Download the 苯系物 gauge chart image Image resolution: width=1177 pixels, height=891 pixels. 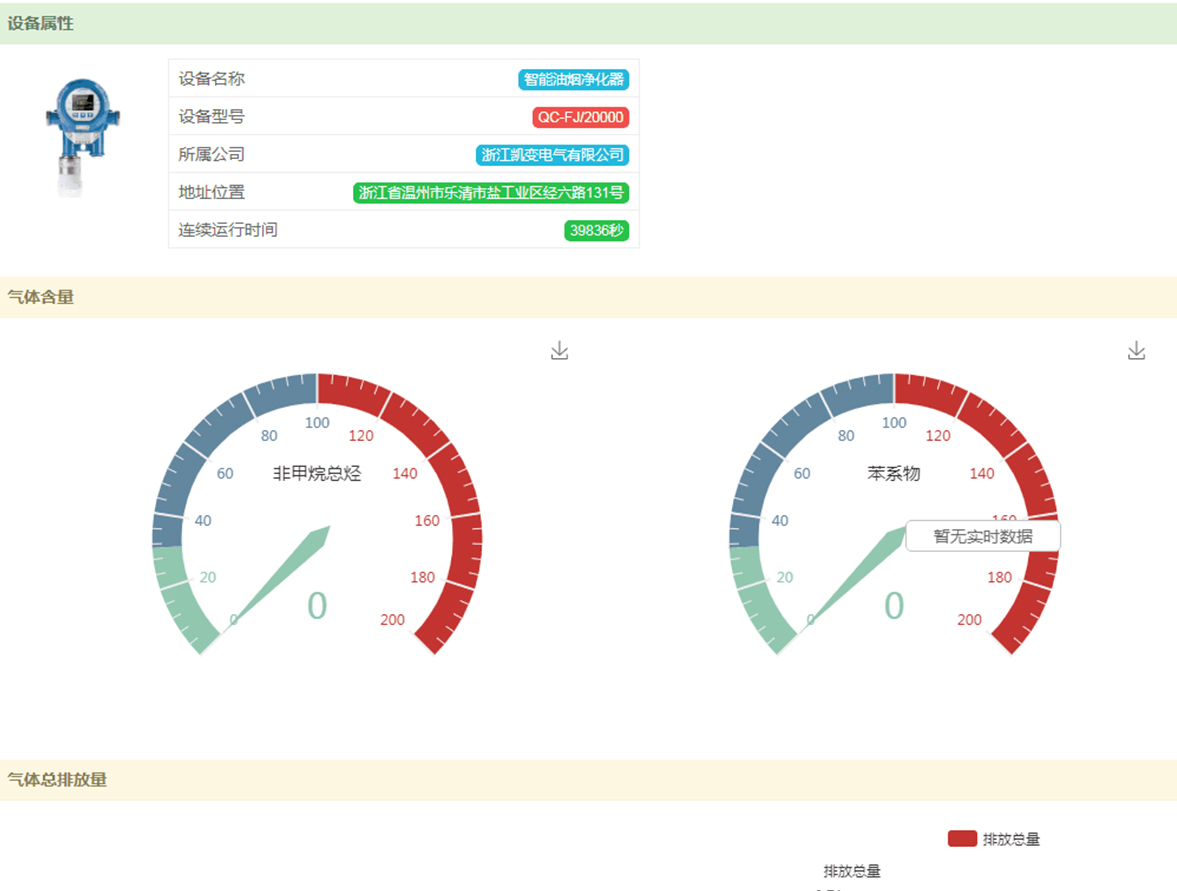[1136, 351]
